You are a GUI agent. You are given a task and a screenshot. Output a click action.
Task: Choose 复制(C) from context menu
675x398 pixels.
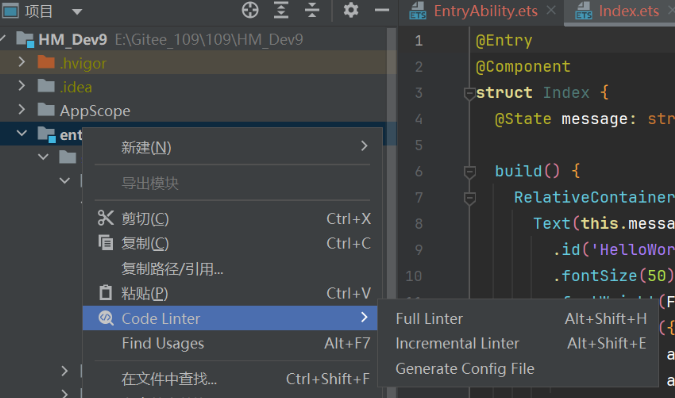coord(232,243)
